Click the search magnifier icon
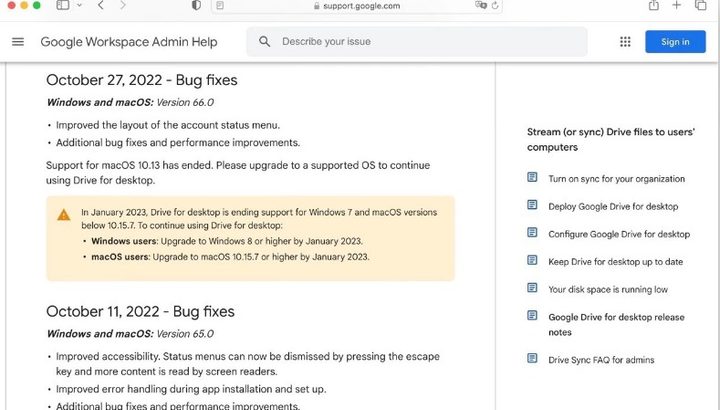Screen dimensions: 720x410 [x=265, y=42]
